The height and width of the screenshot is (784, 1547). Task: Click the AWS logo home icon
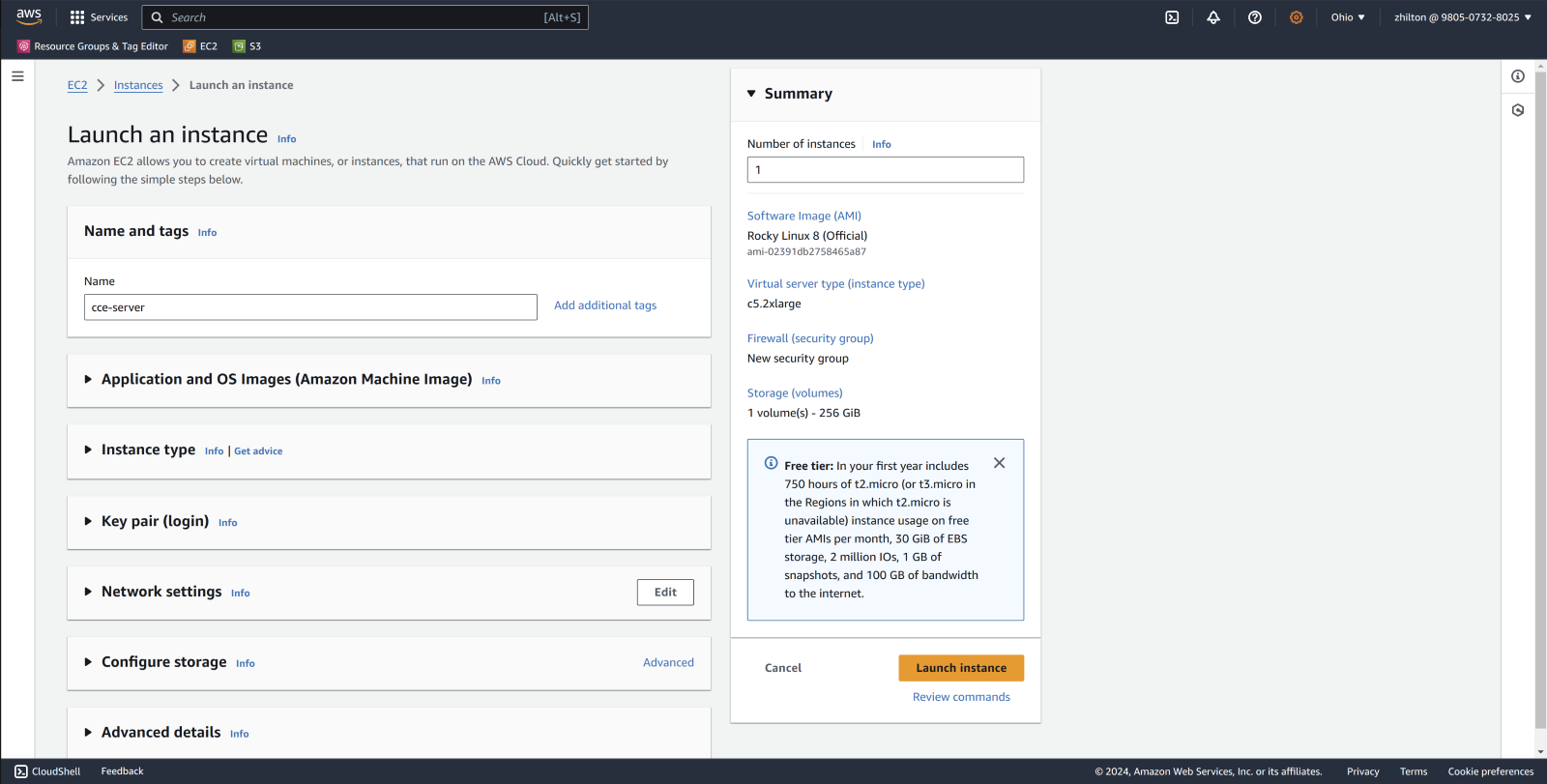click(x=29, y=16)
